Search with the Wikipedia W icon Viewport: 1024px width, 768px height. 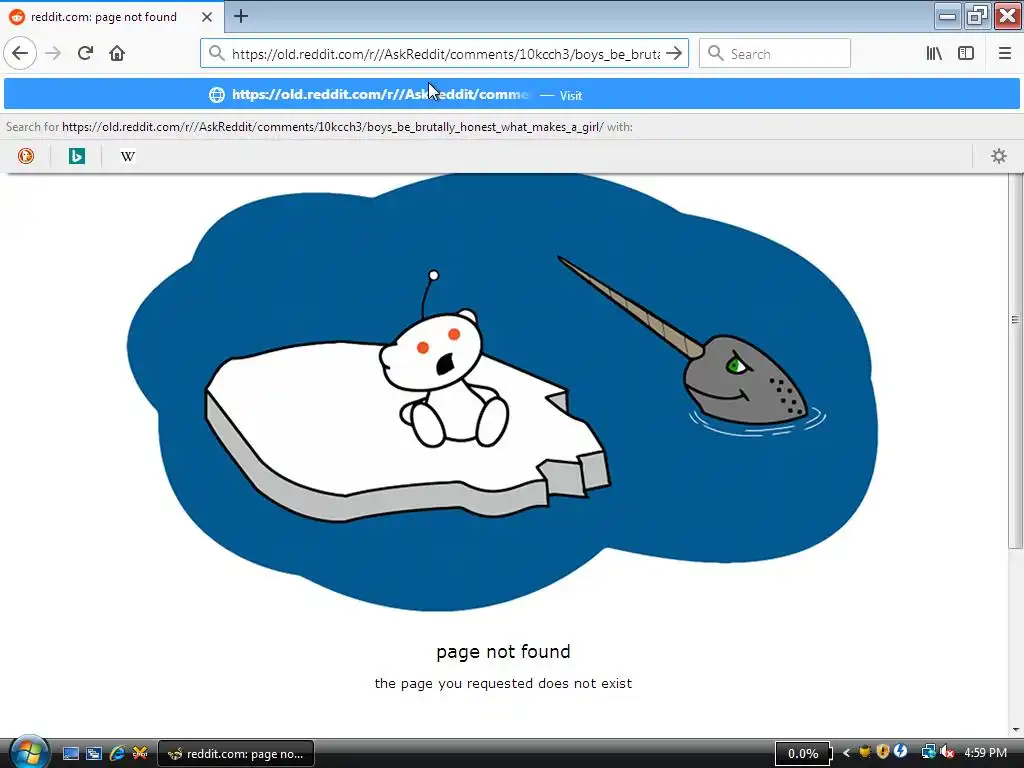[128, 156]
